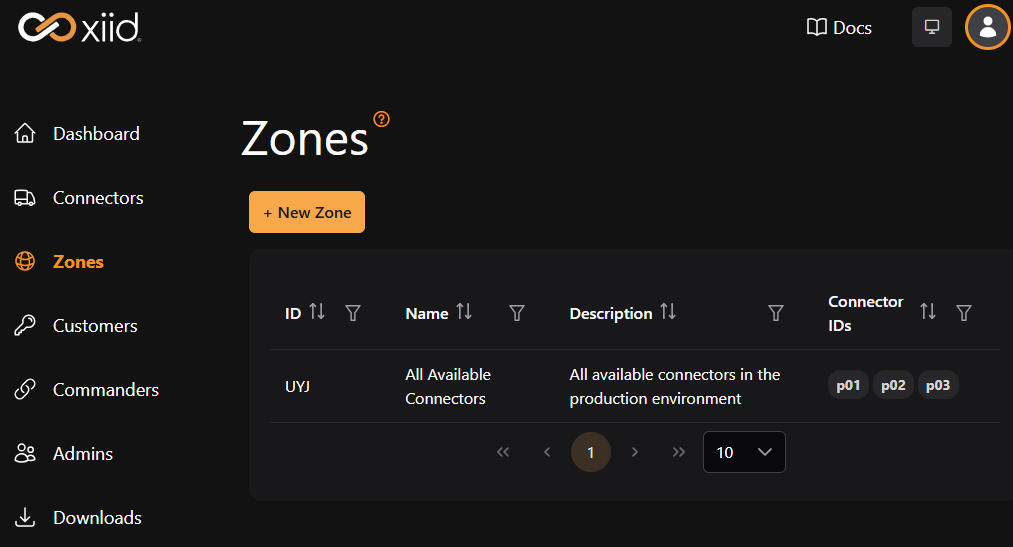Click the Zones help question mark icon
The image size is (1013, 547).
(x=381, y=119)
